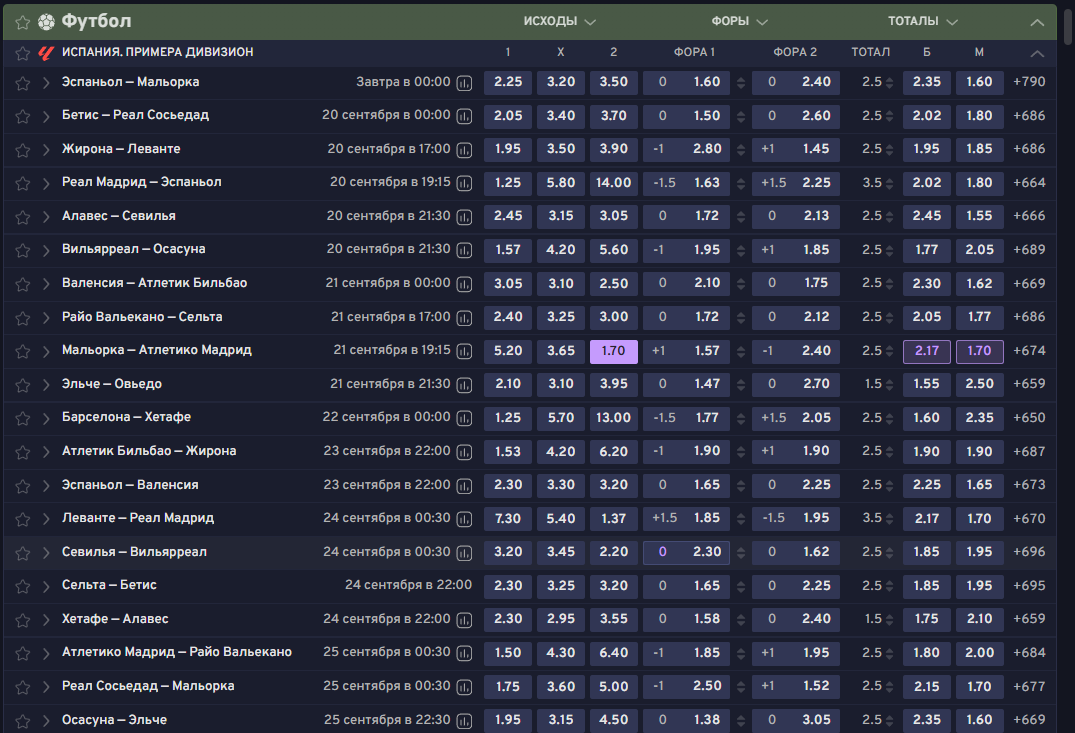Change handicap value for Эспаньол – Мальорка

tap(741, 83)
